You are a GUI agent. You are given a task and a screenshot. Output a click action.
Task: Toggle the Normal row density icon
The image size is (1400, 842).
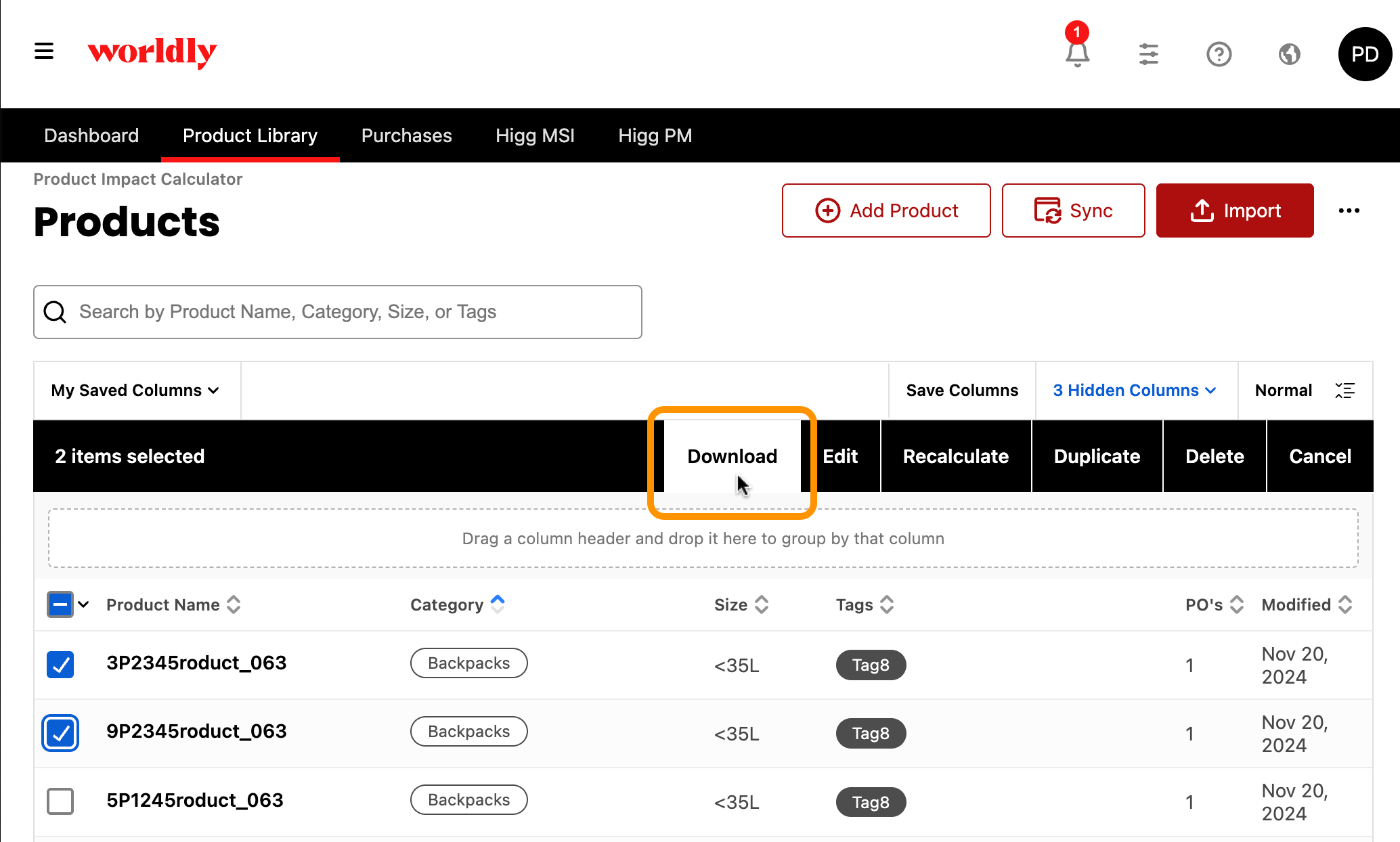pyautogui.click(x=1344, y=391)
